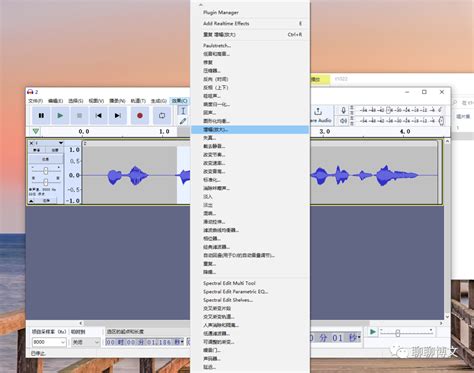Open the Generate menu
The width and height of the screenshot is (474, 373).
(x=159, y=101)
